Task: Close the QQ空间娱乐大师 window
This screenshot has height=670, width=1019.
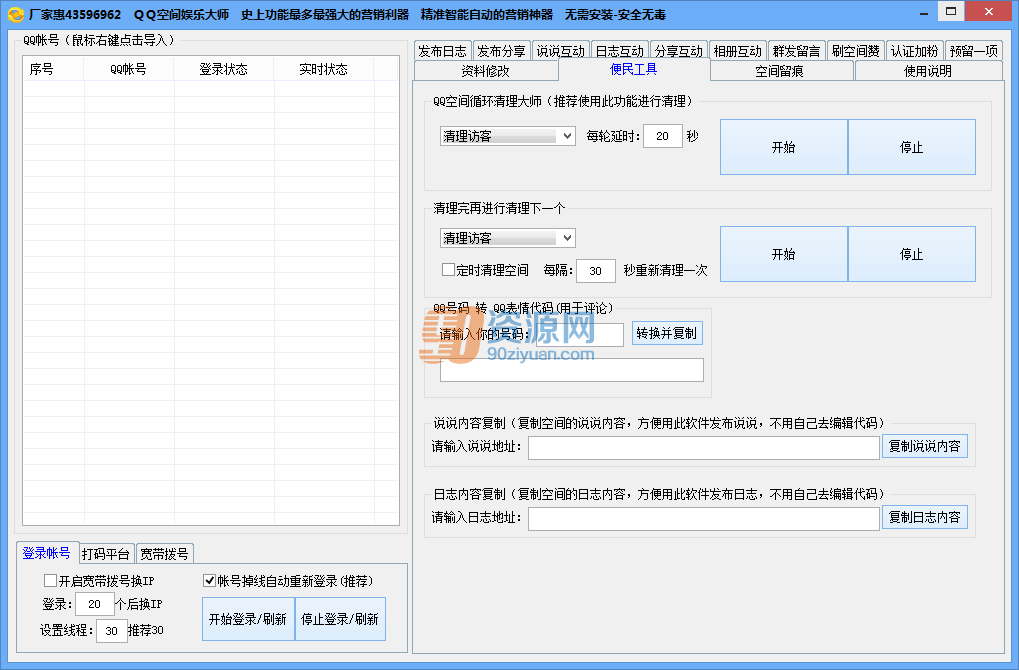Action: [x=988, y=11]
